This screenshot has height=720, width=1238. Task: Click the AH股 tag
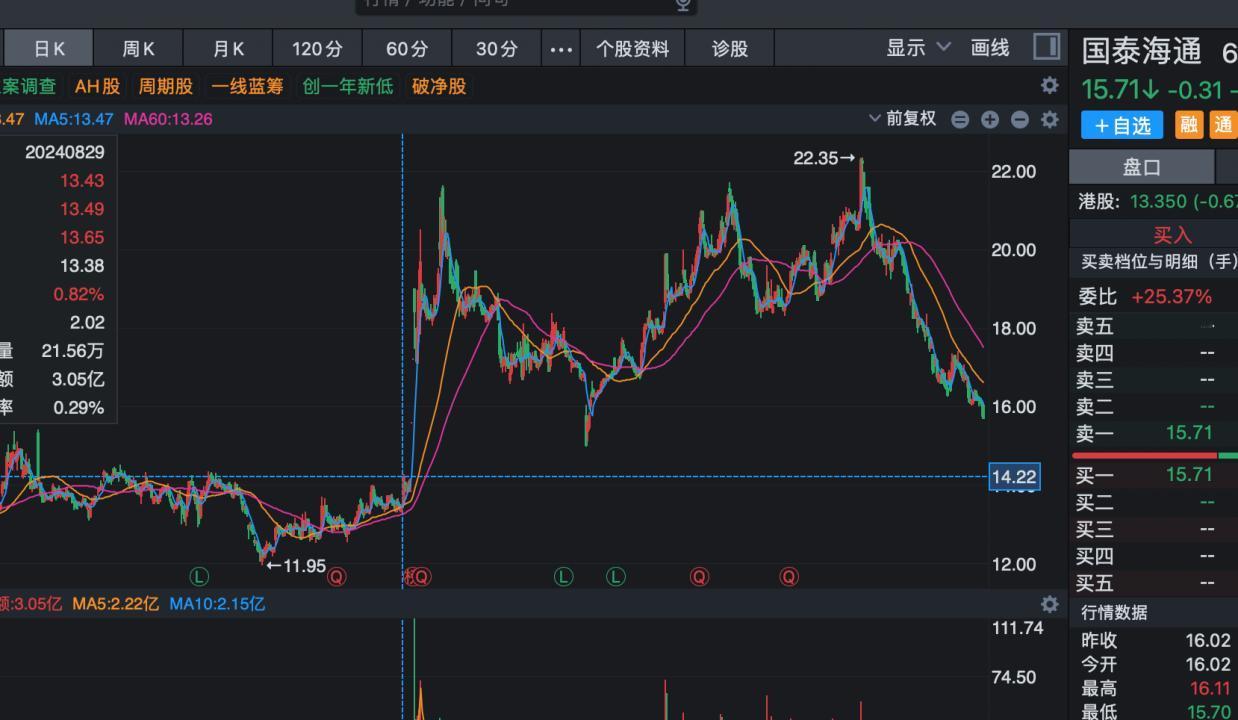pos(97,86)
